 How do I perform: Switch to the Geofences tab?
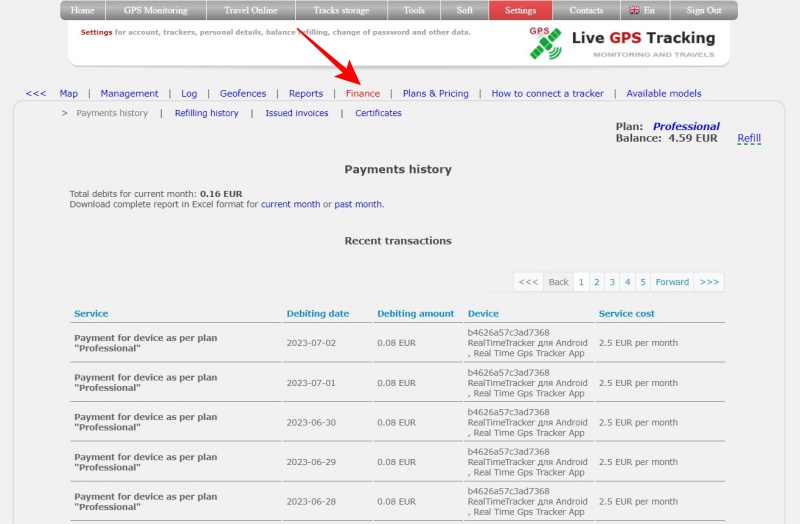[x=243, y=94]
